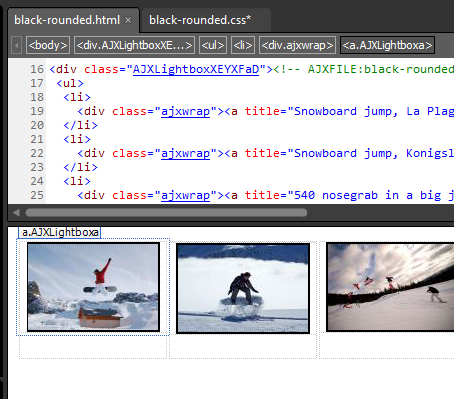Select the middle snowboarder crouching thumbnail
Viewport: 454px width, 399px height.
[x=243, y=288]
